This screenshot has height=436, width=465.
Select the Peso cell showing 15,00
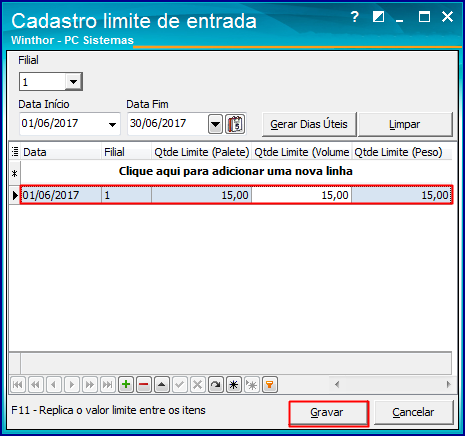[x=402, y=195]
